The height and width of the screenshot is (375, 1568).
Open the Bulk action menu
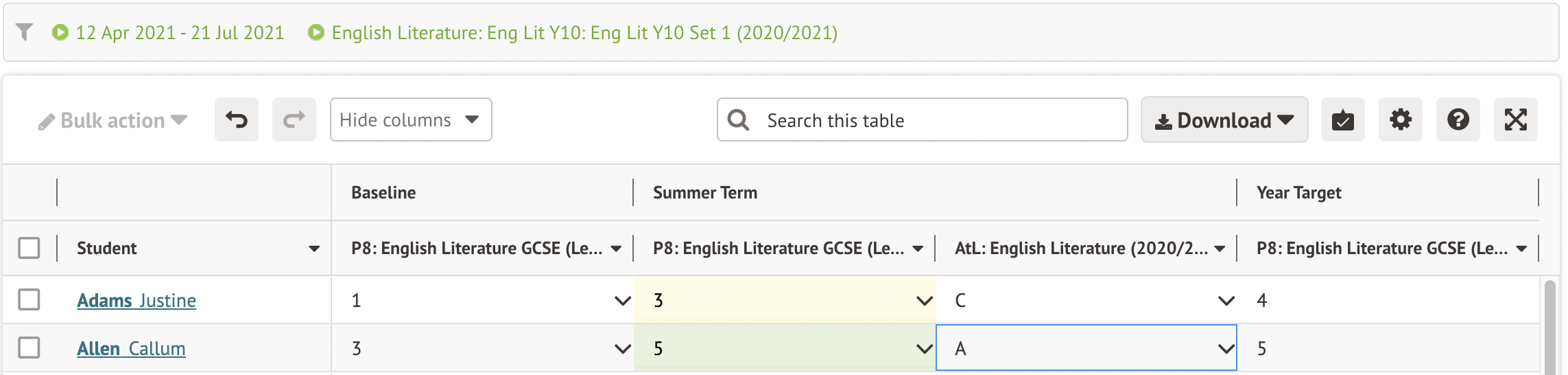pyautogui.click(x=113, y=121)
